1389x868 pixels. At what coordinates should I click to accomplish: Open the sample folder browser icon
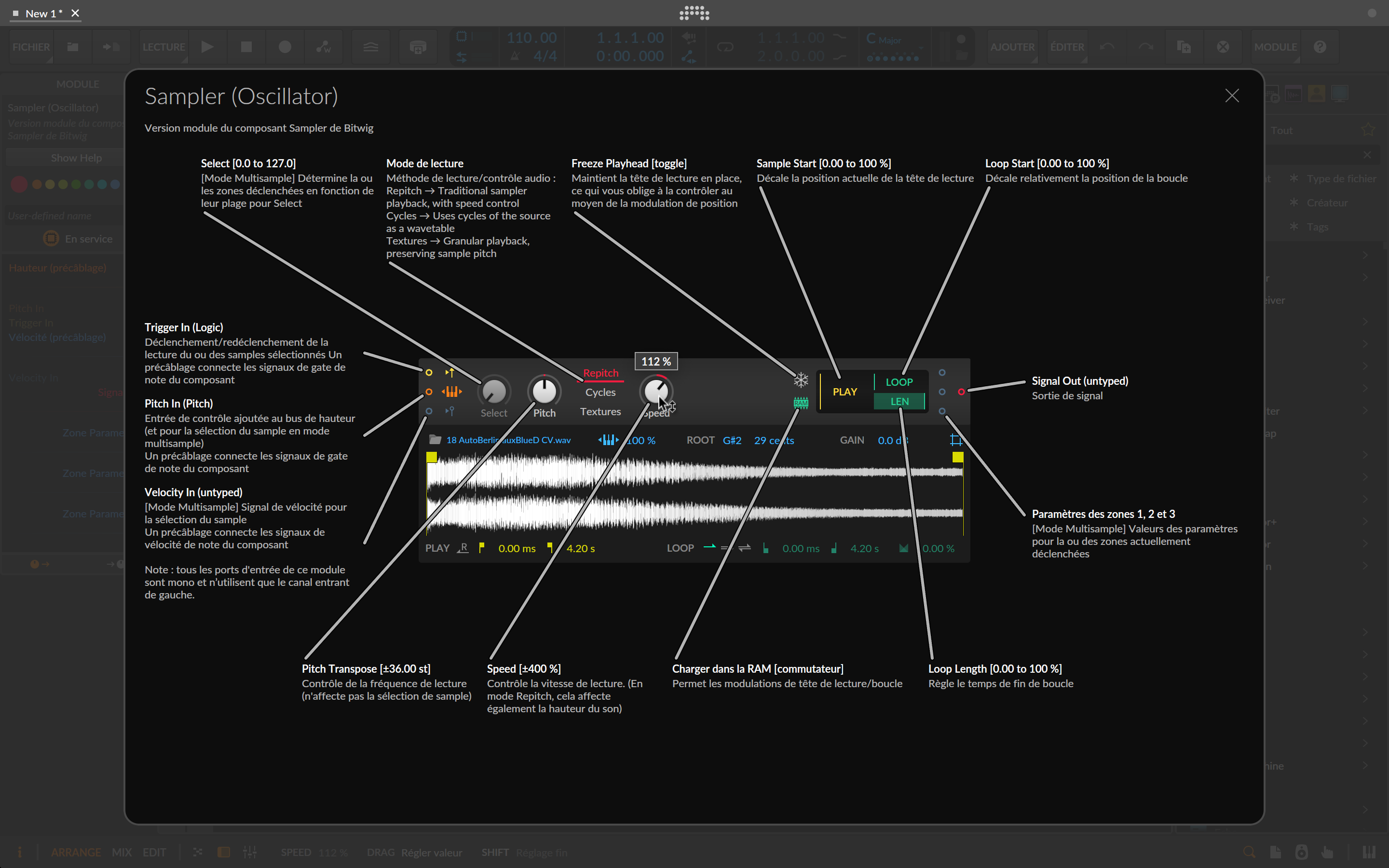(x=435, y=440)
